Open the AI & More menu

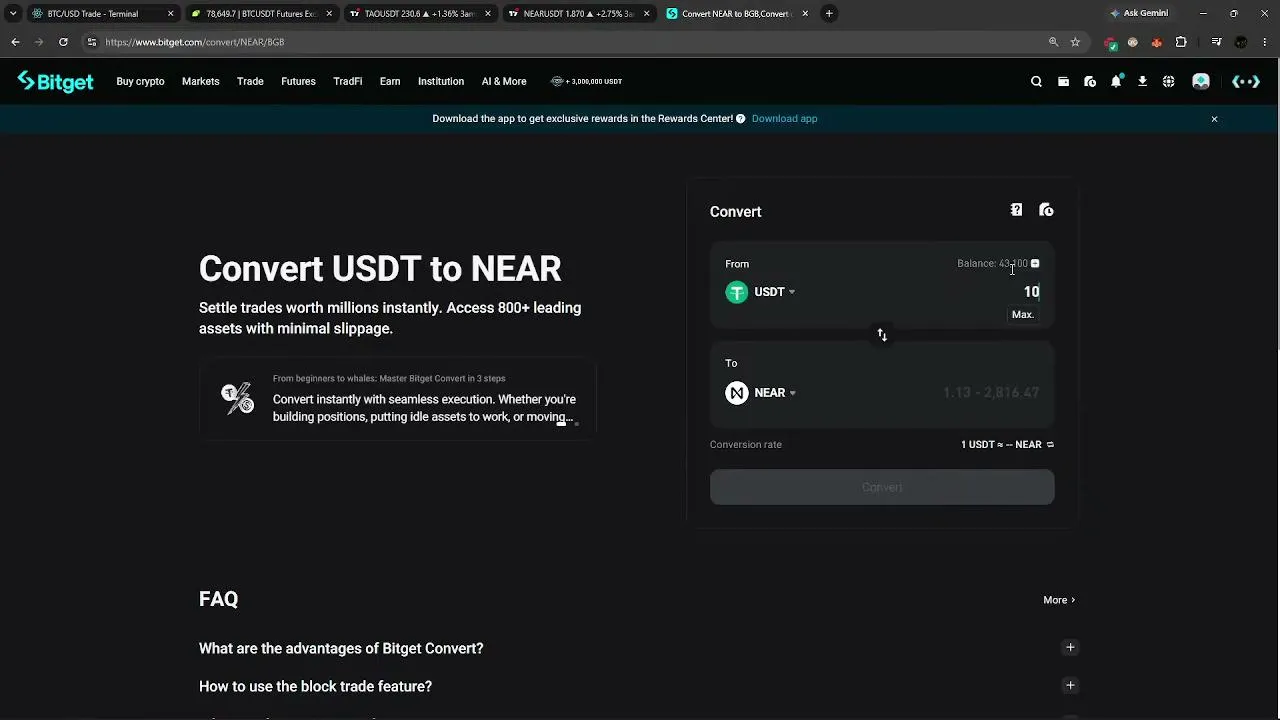point(504,82)
